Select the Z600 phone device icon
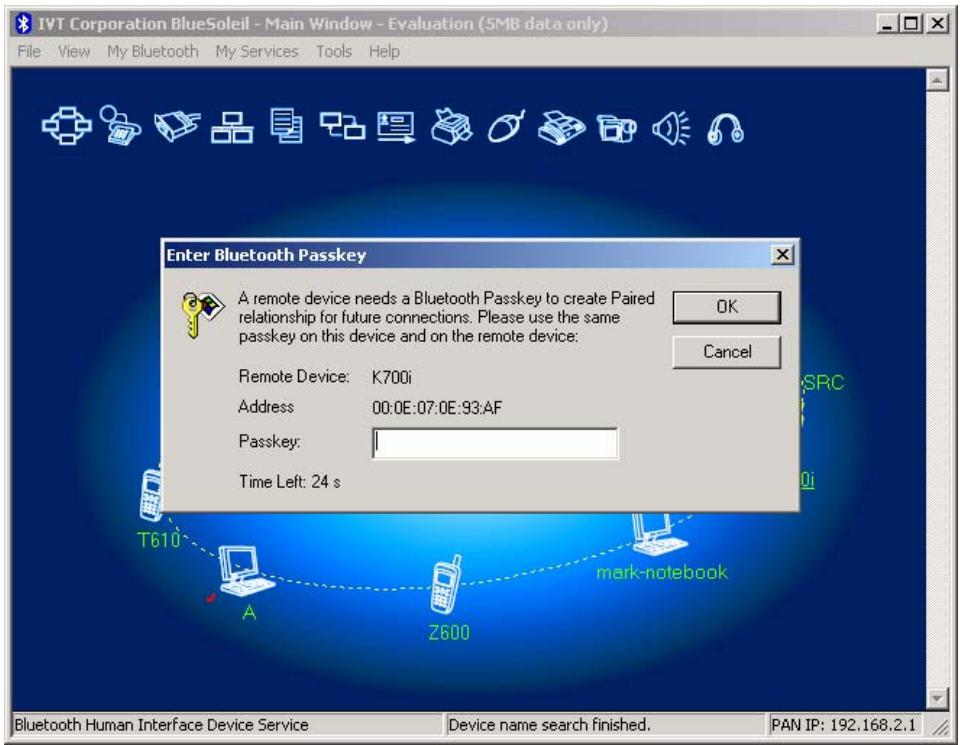The height and width of the screenshot is (745, 960). point(446,585)
